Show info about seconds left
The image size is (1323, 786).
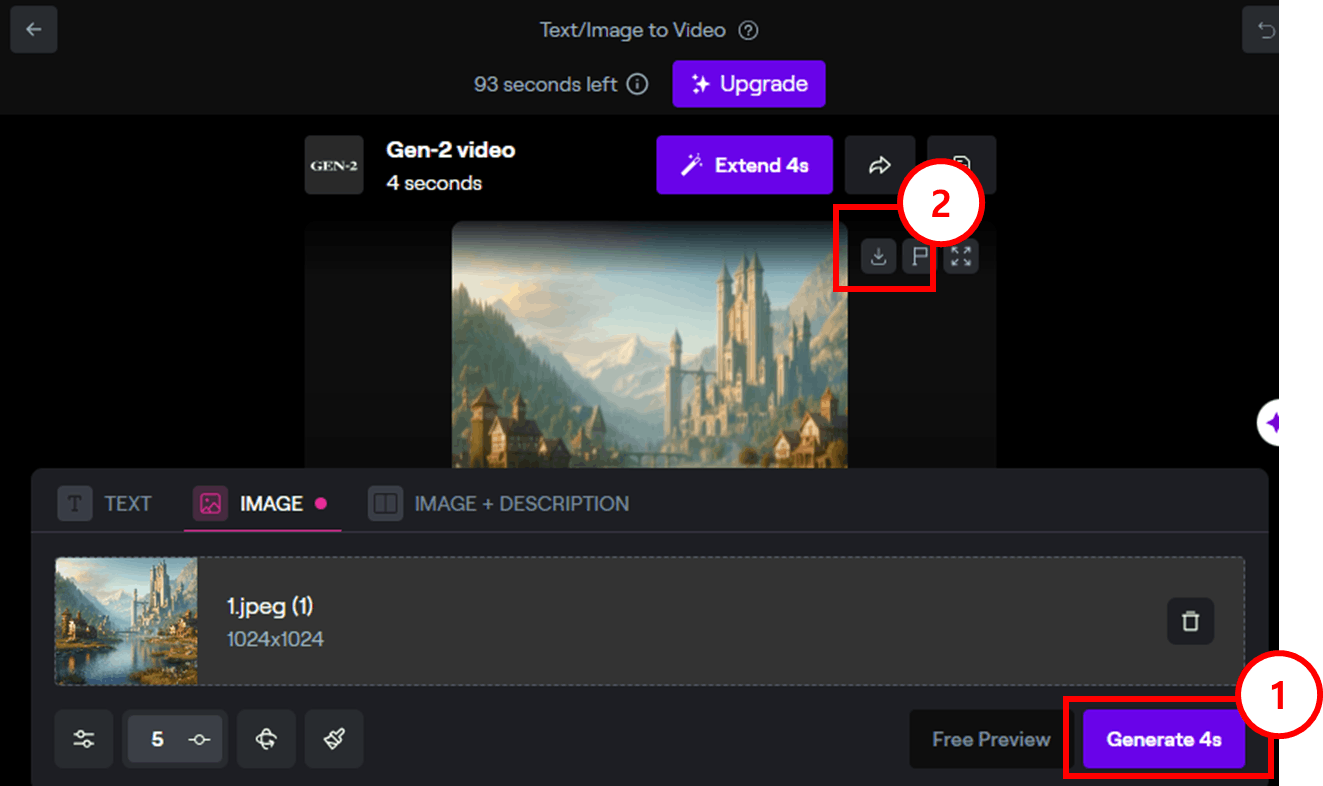[637, 84]
